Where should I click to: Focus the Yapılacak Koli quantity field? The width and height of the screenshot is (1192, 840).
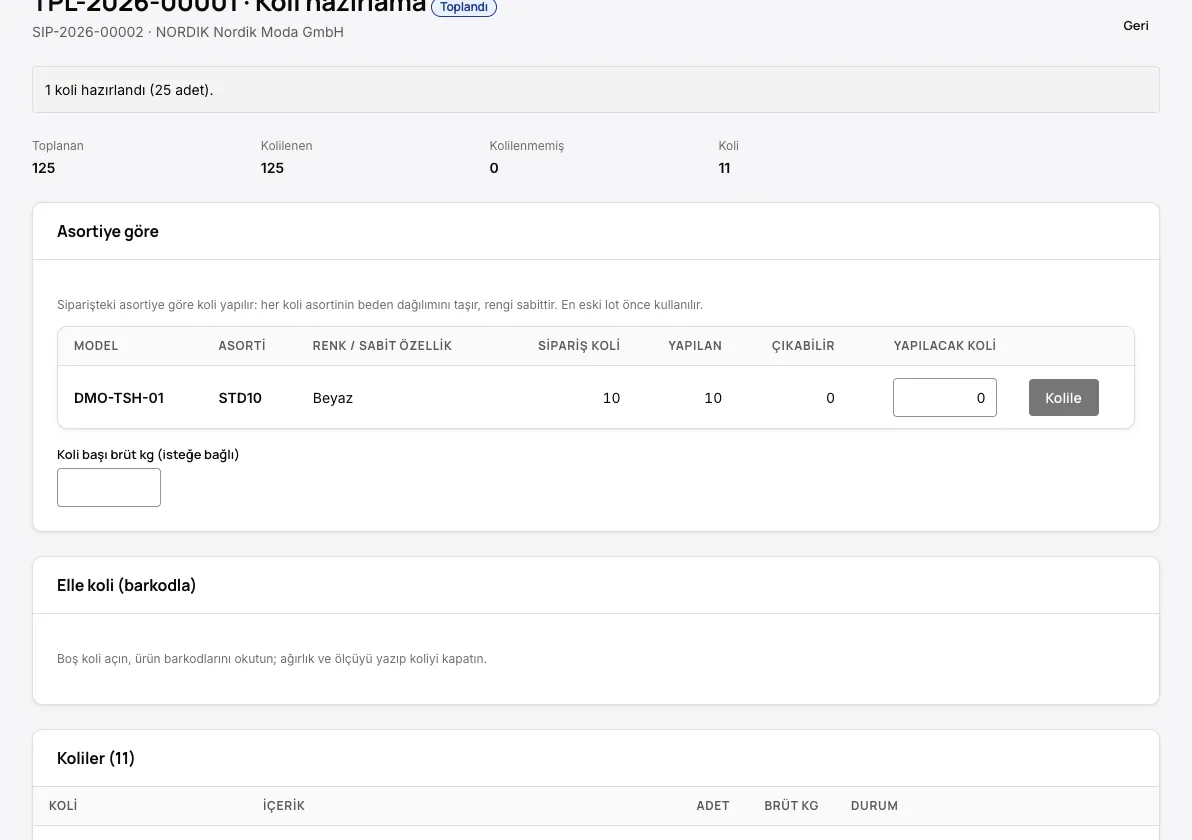point(945,398)
